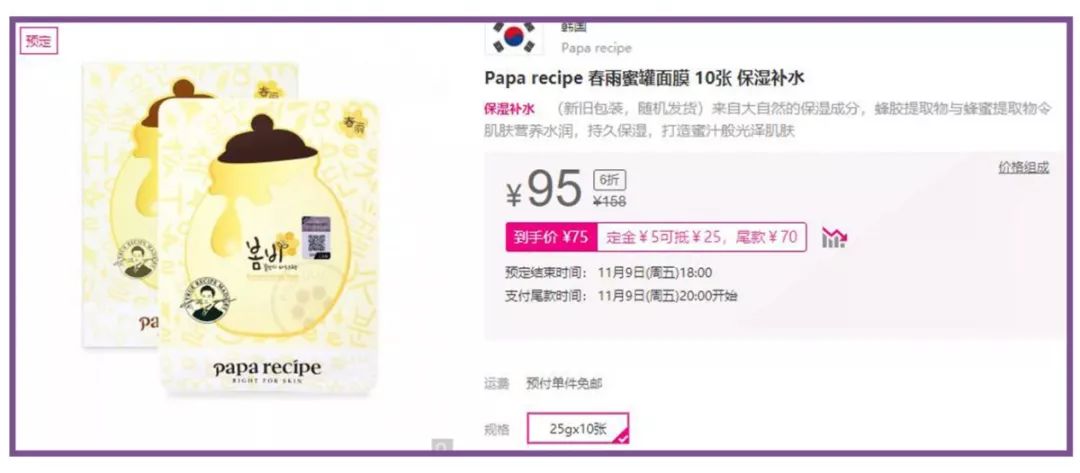Click the pink 到手价 ¥75 badge
1080x473 pixels.
[551, 238]
